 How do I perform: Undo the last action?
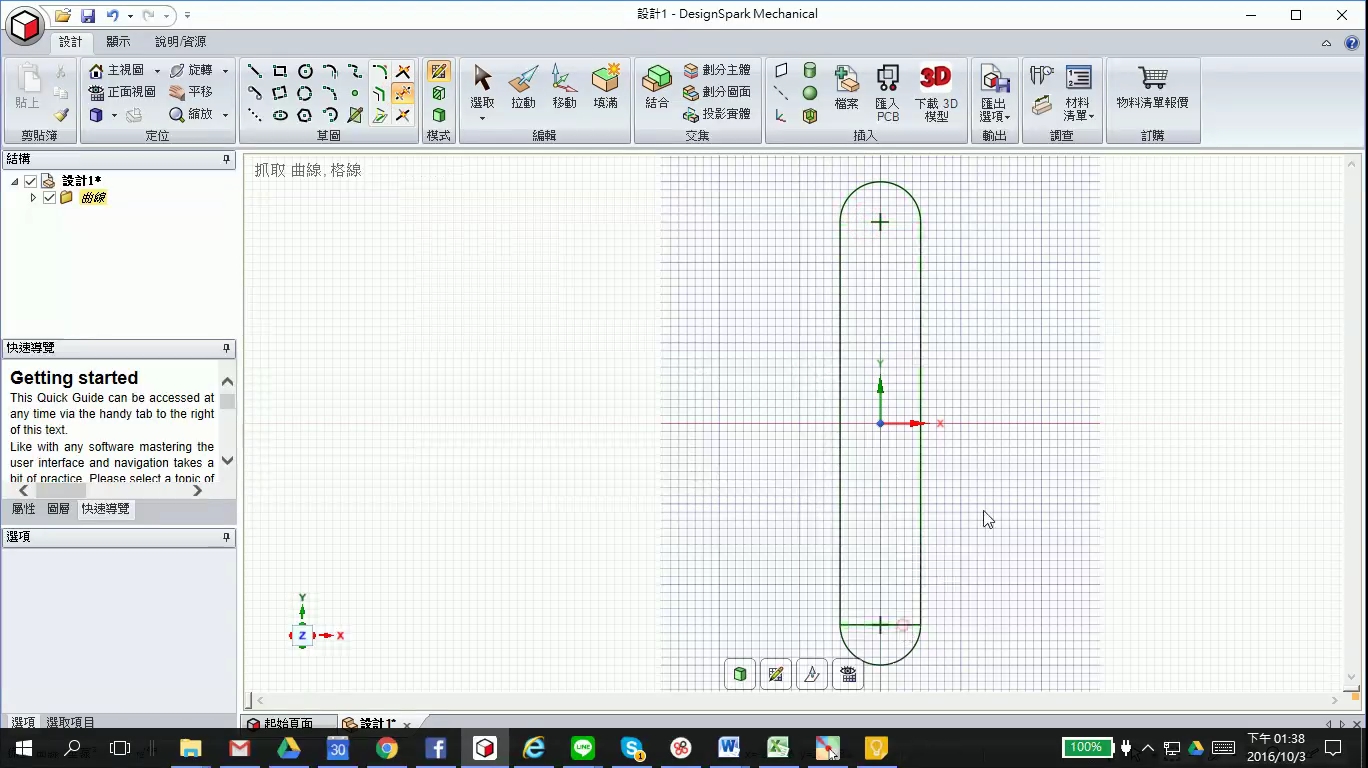(112, 15)
